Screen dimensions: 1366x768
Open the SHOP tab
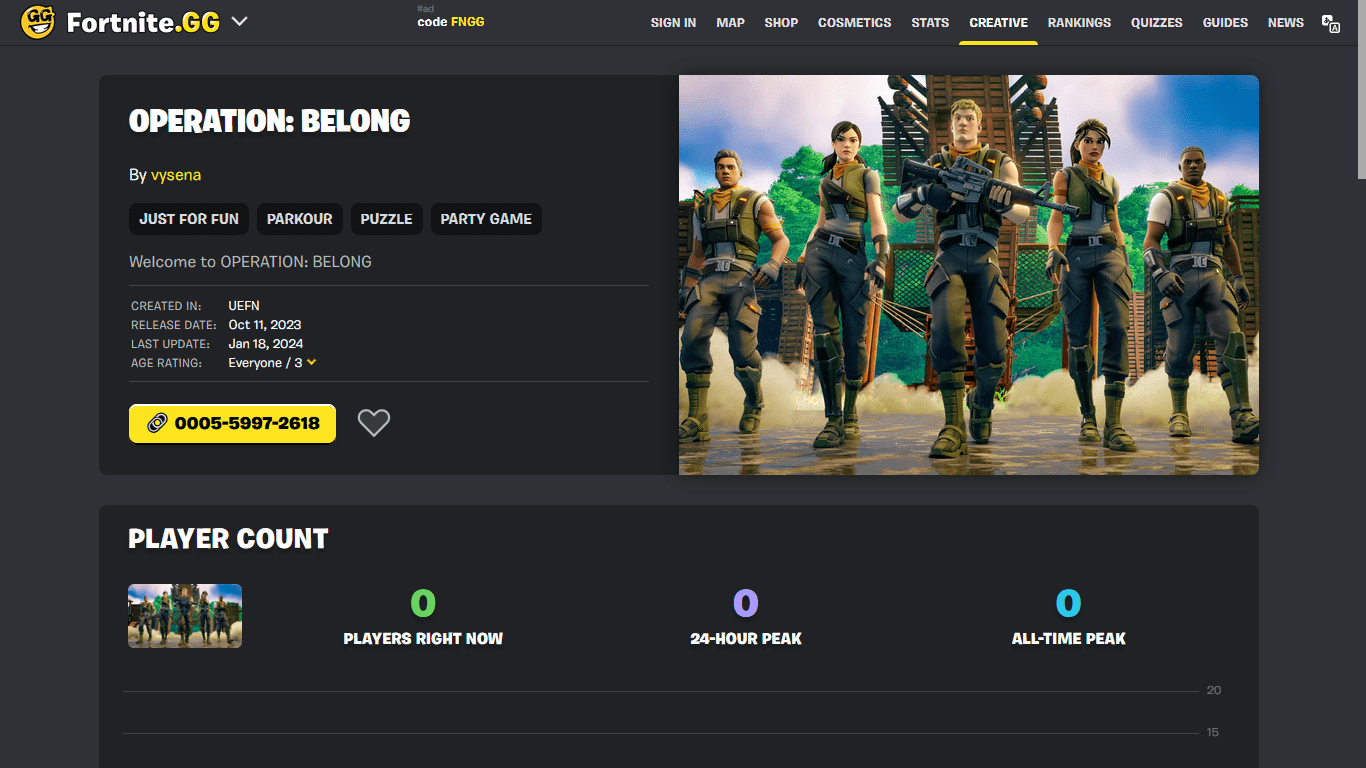(x=781, y=22)
